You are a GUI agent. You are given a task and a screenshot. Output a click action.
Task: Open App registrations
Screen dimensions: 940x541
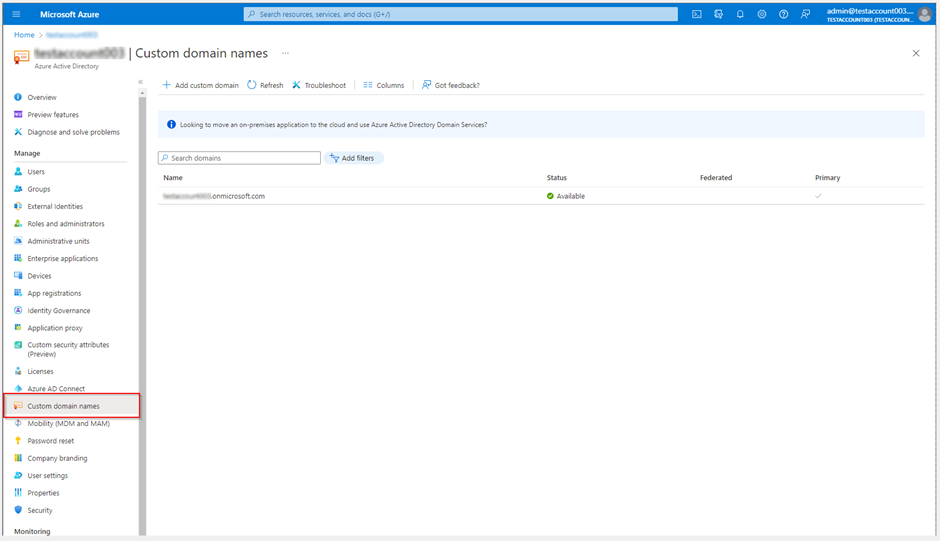click(x=47, y=293)
